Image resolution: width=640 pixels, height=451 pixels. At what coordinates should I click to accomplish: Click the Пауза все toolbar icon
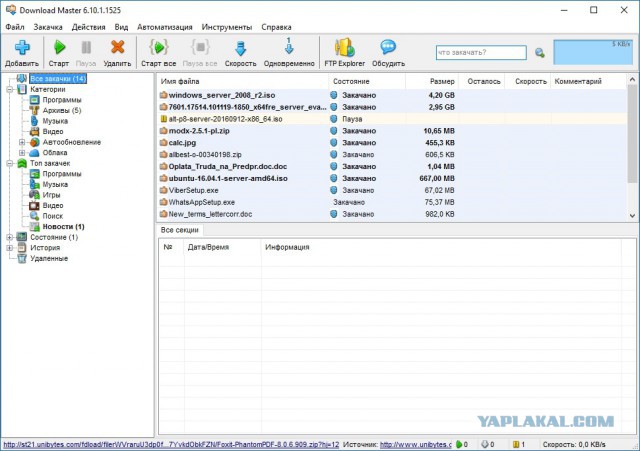pyautogui.click(x=200, y=47)
